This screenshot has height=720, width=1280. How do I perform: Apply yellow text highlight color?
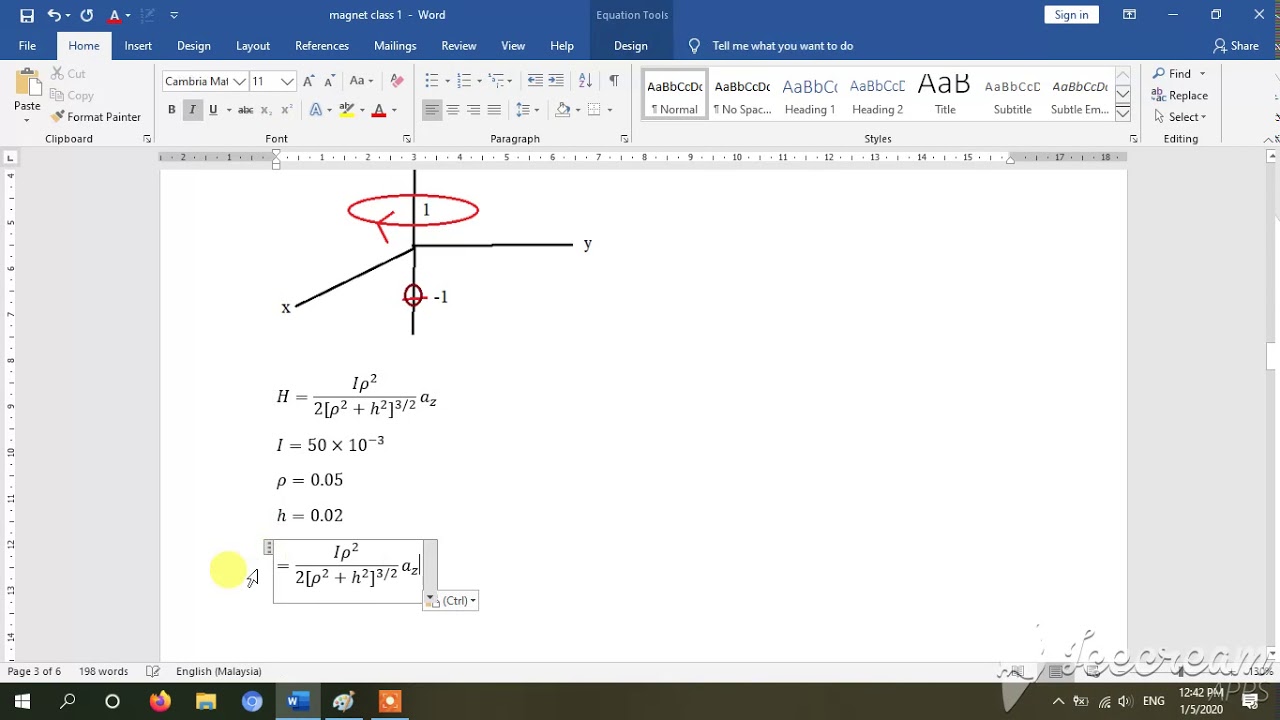coord(346,110)
